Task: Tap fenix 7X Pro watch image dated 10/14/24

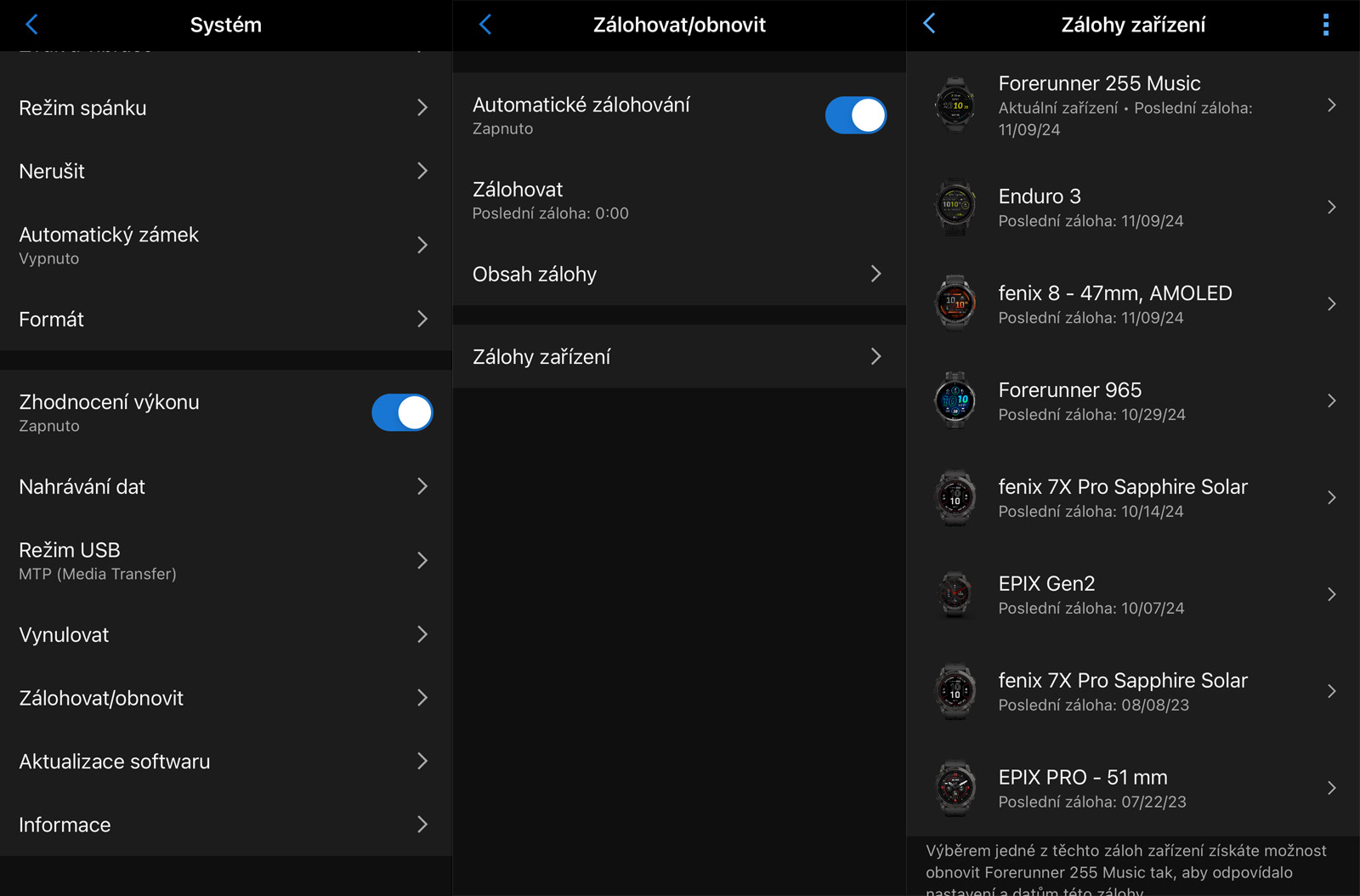Action: point(955,497)
